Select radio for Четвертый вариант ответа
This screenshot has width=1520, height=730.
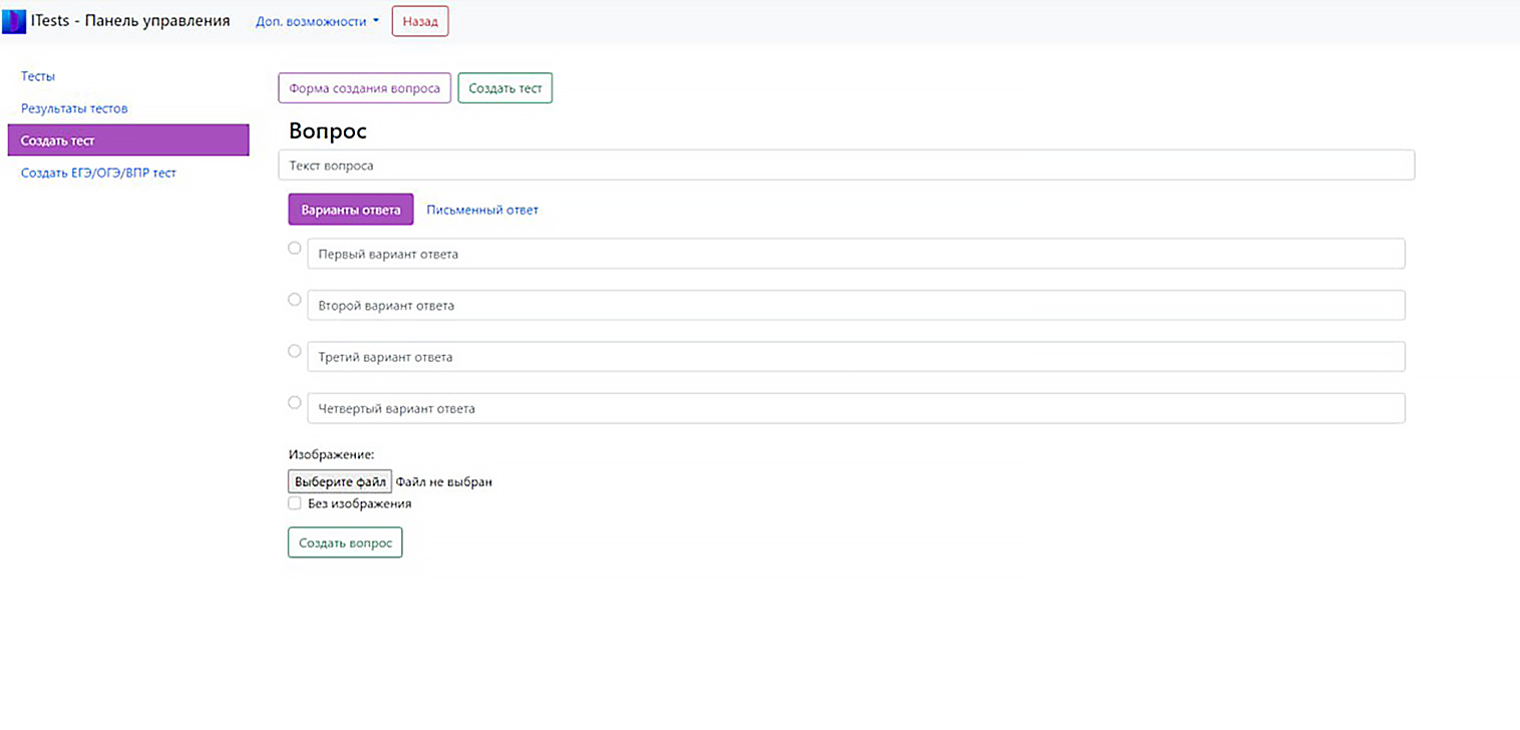click(x=294, y=403)
